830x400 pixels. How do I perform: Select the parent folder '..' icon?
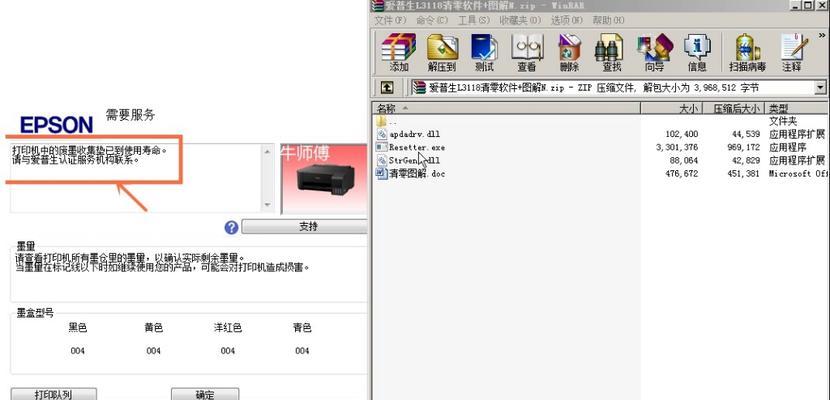pyautogui.click(x=381, y=121)
